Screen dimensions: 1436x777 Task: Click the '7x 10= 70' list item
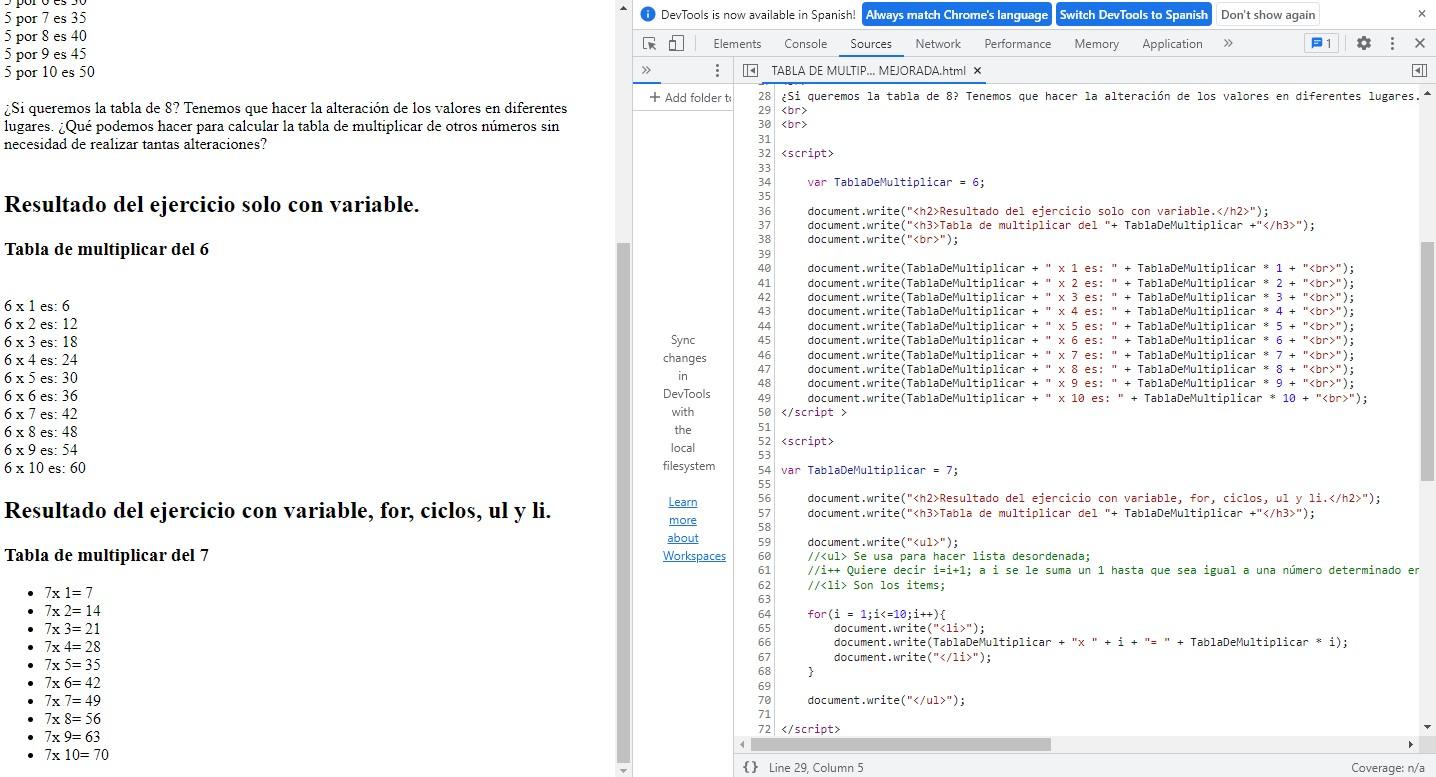point(76,755)
